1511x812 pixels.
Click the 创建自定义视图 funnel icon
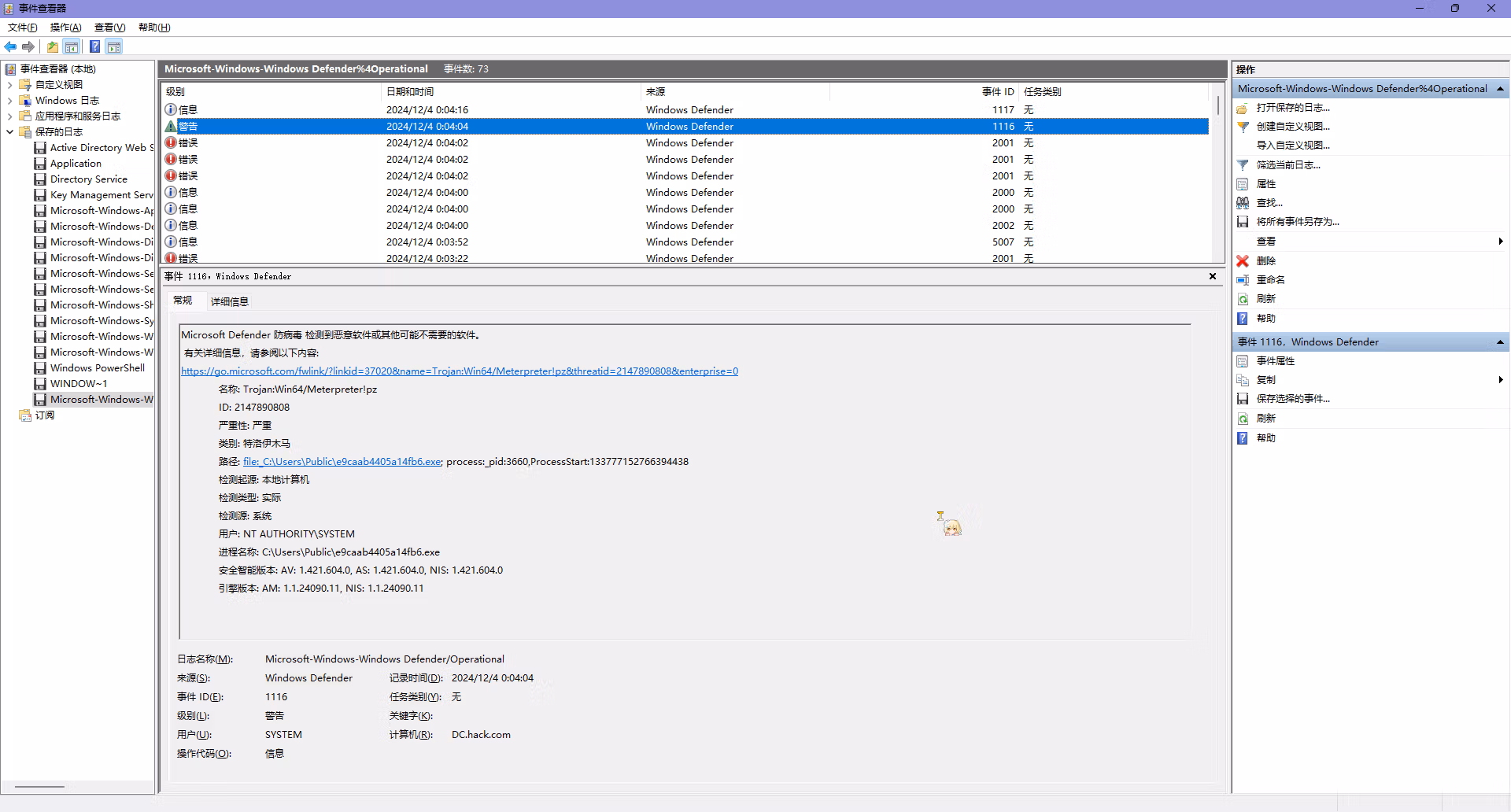pyautogui.click(x=1243, y=127)
